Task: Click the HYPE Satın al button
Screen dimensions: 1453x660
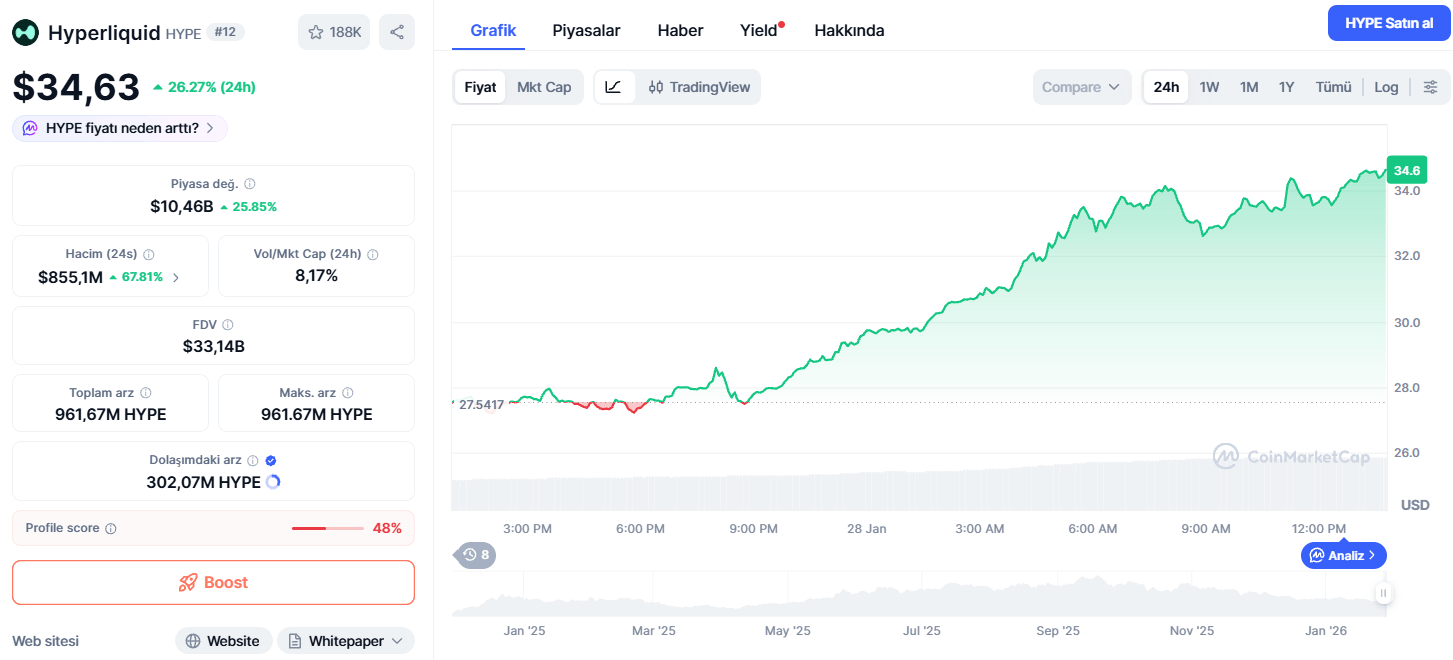Action: [x=1388, y=23]
